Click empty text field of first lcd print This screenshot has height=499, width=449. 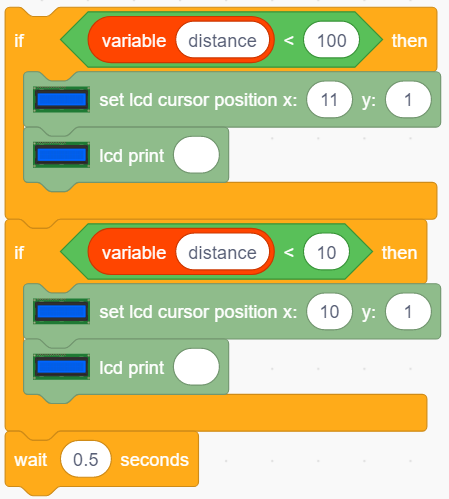(x=196, y=155)
